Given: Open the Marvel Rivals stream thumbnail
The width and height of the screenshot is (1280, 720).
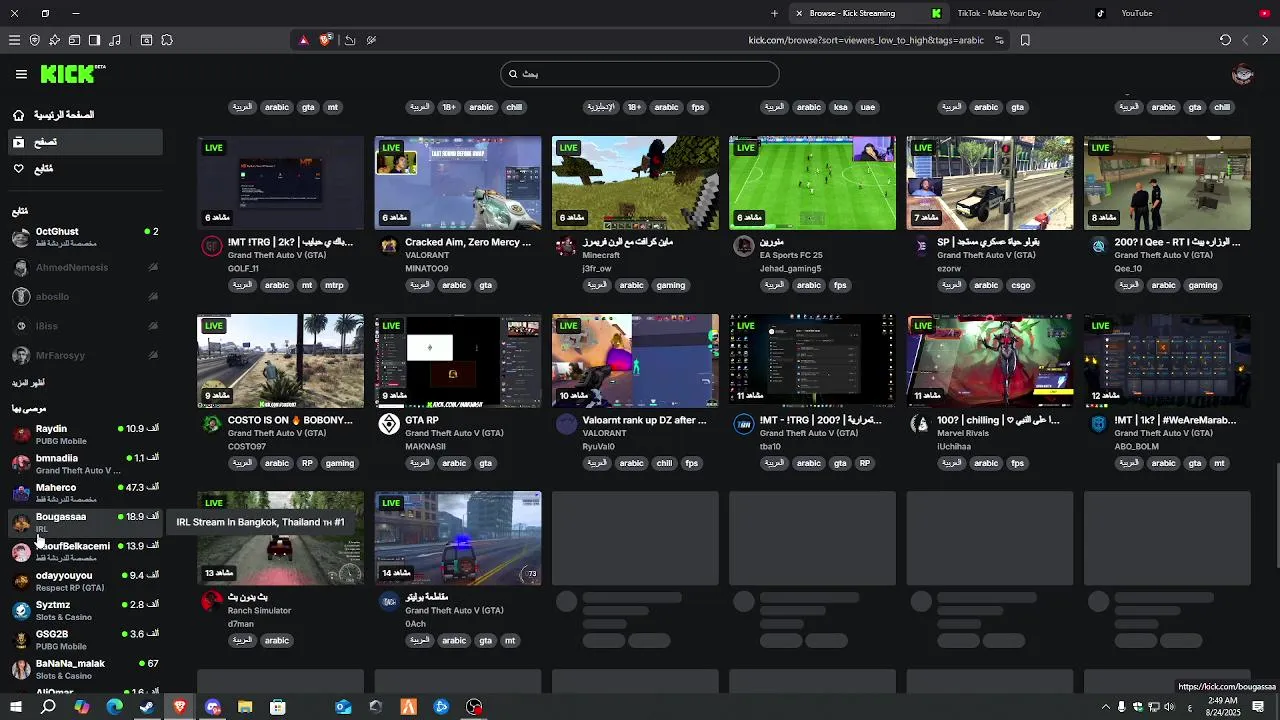Looking at the screenshot, I should click(x=990, y=361).
